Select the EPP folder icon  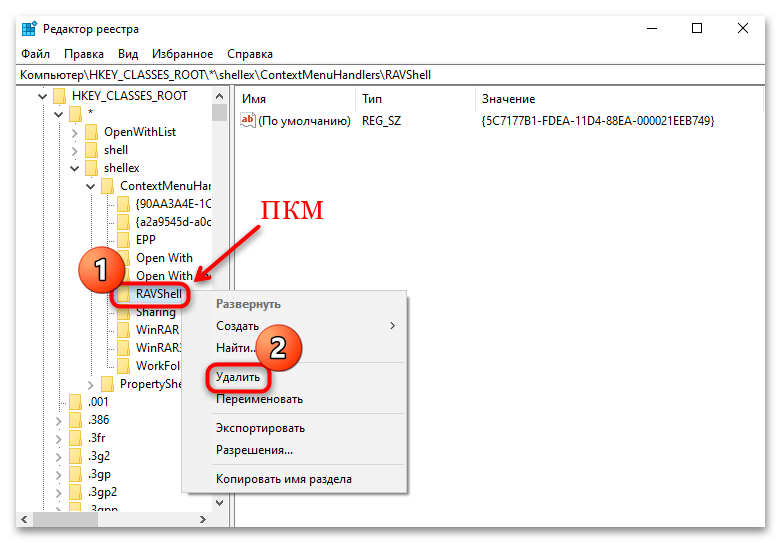123,240
